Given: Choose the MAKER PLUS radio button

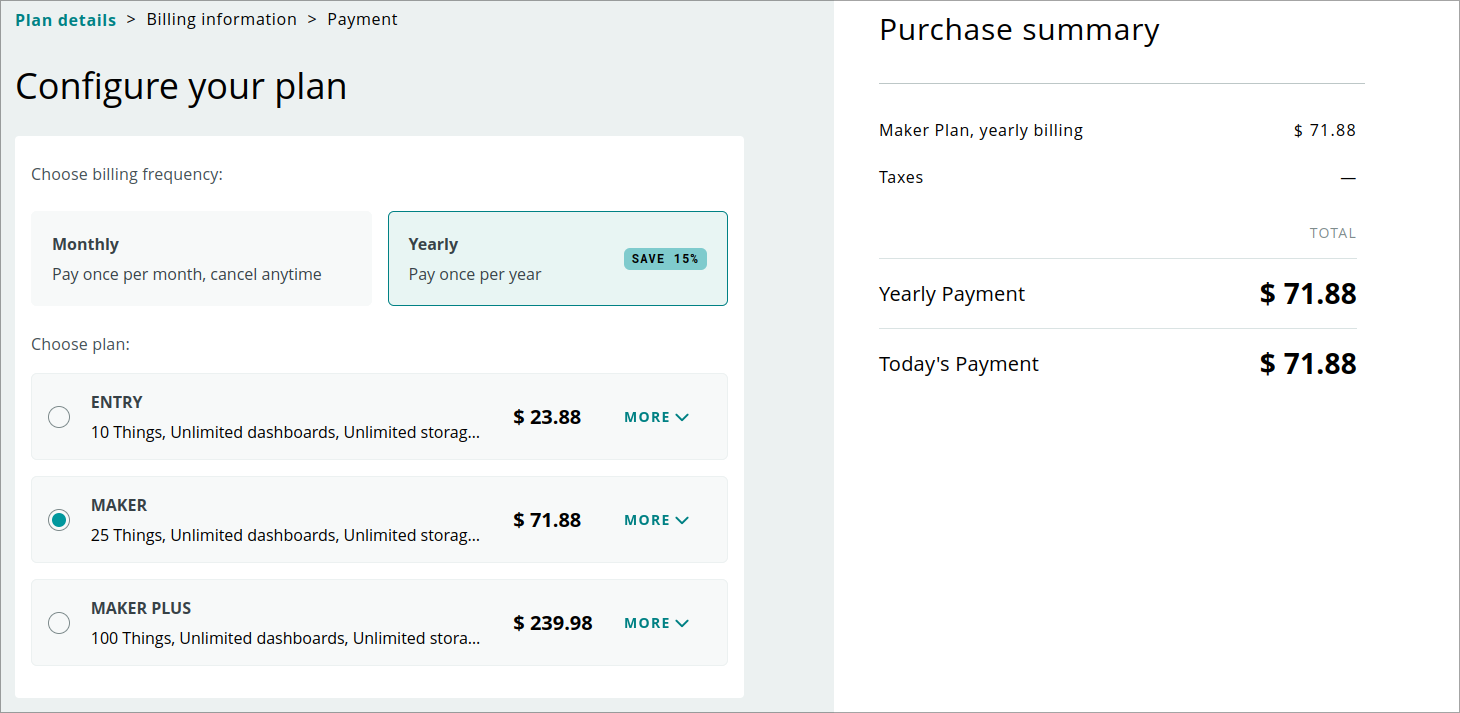Looking at the screenshot, I should (59, 623).
